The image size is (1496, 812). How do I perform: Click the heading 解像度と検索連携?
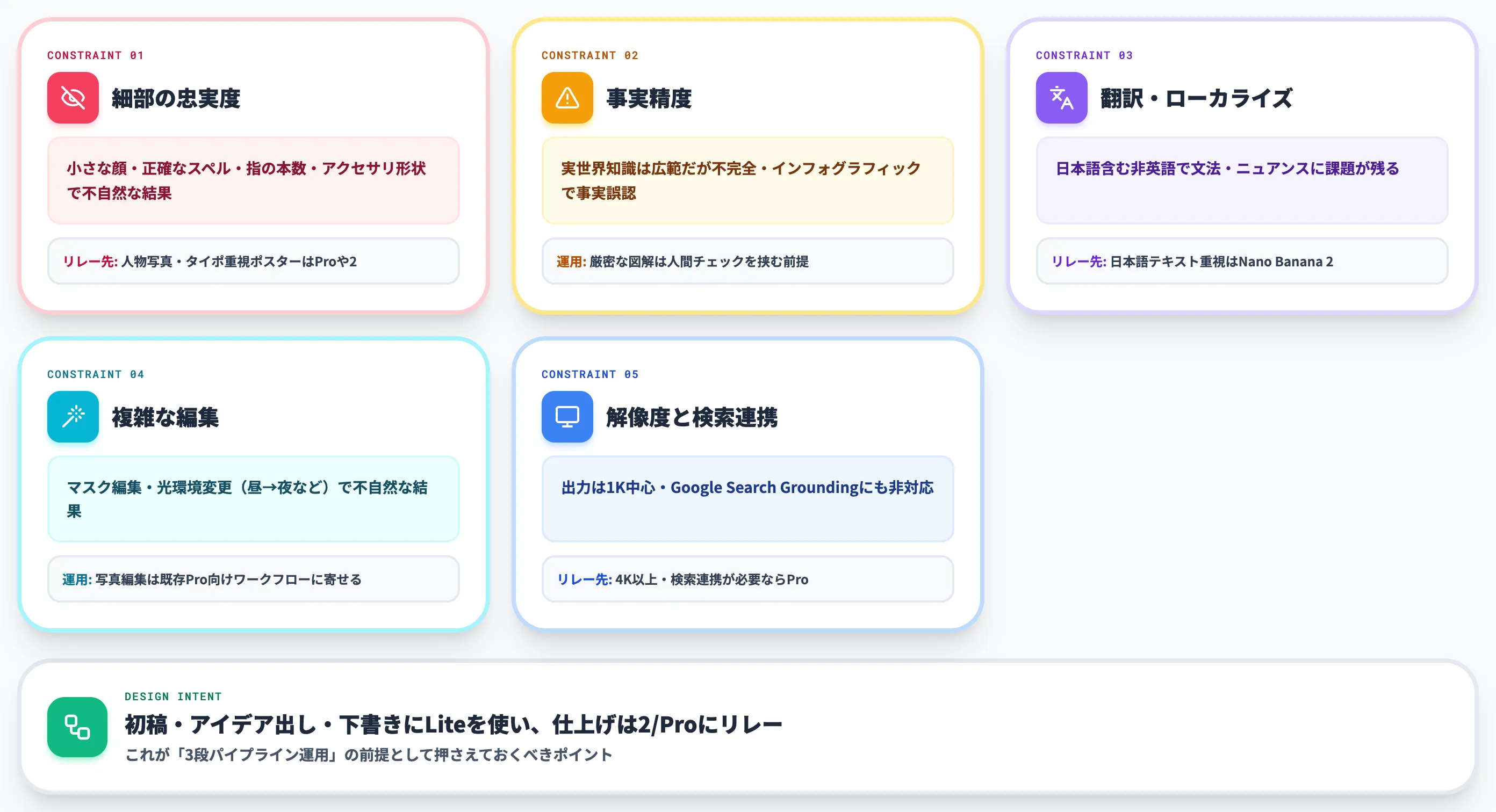pos(692,417)
